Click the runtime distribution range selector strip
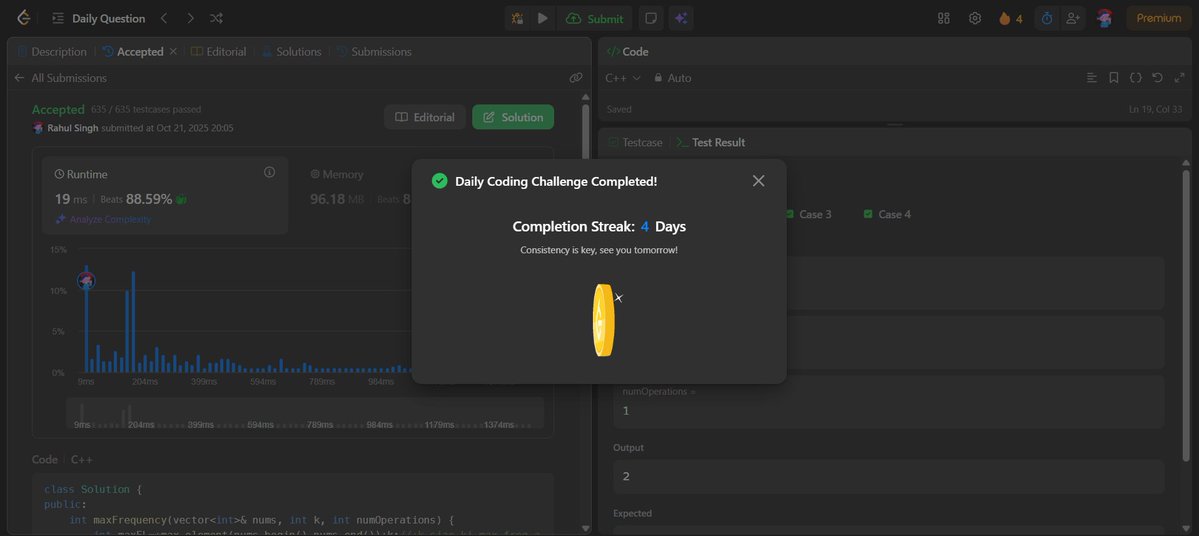The height and width of the screenshot is (536, 1199). [x=305, y=414]
